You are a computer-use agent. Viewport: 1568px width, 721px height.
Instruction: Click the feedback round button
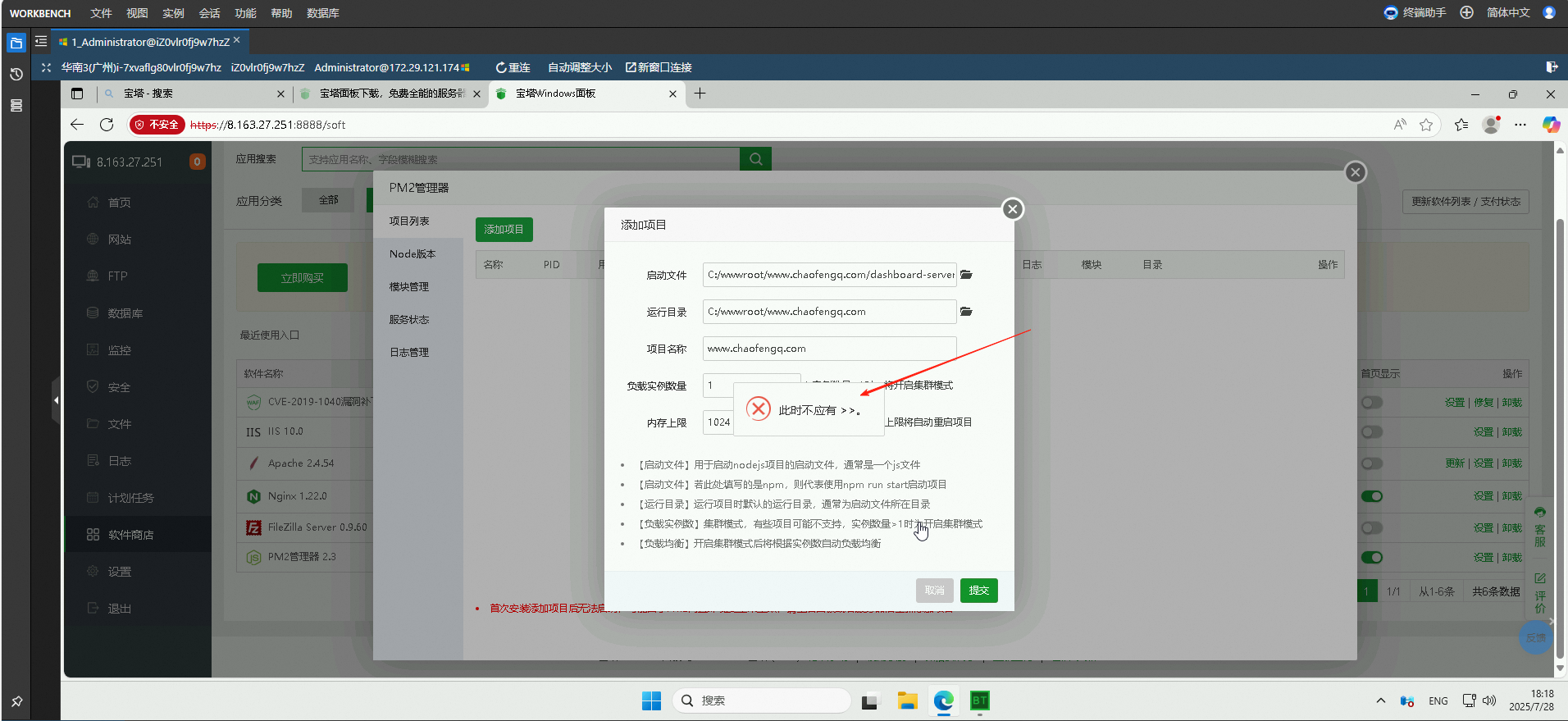click(x=1534, y=637)
